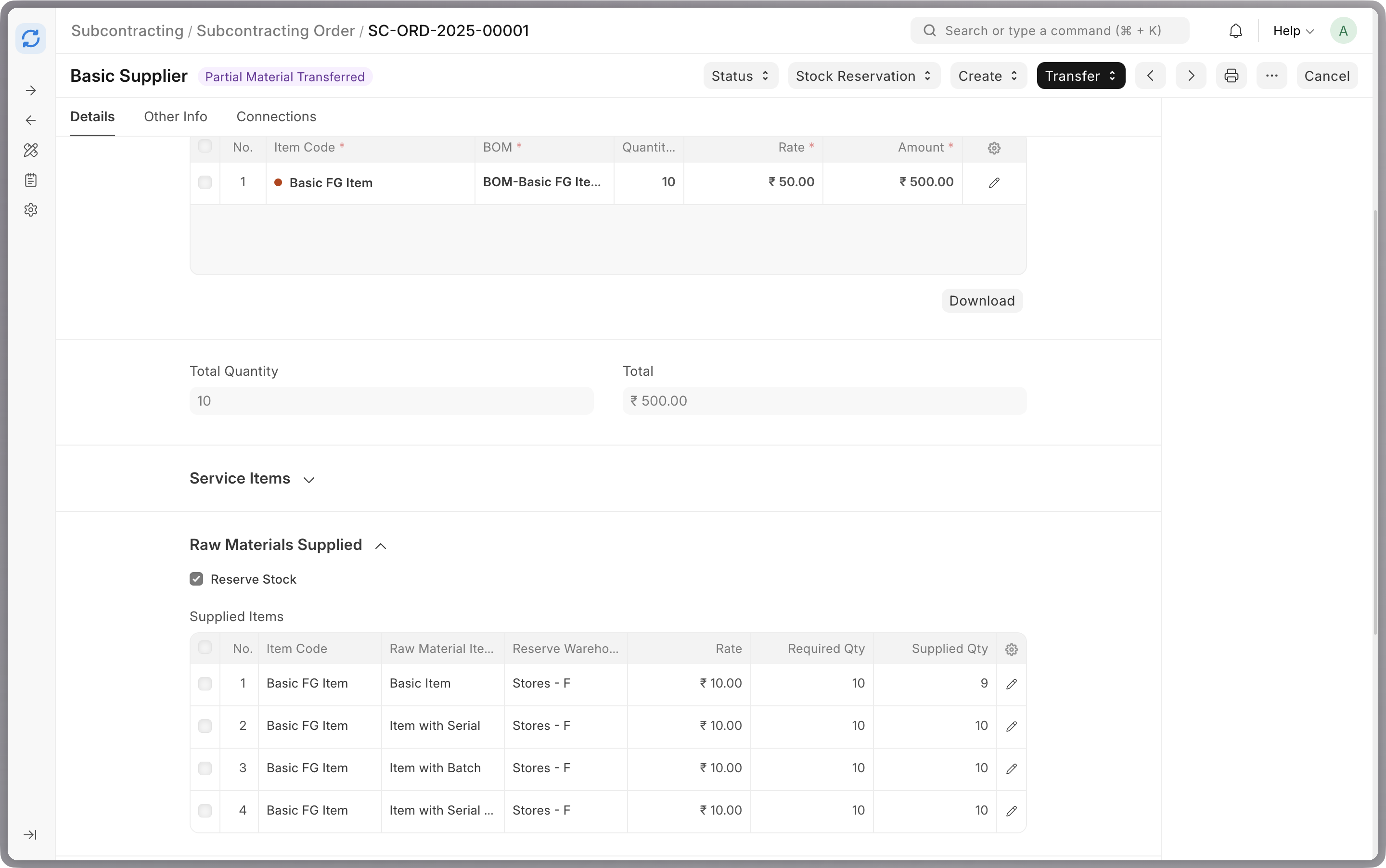This screenshot has height=868, width=1386.
Task: Uncheck the Reserve Stock checkbox
Action: tap(196, 579)
